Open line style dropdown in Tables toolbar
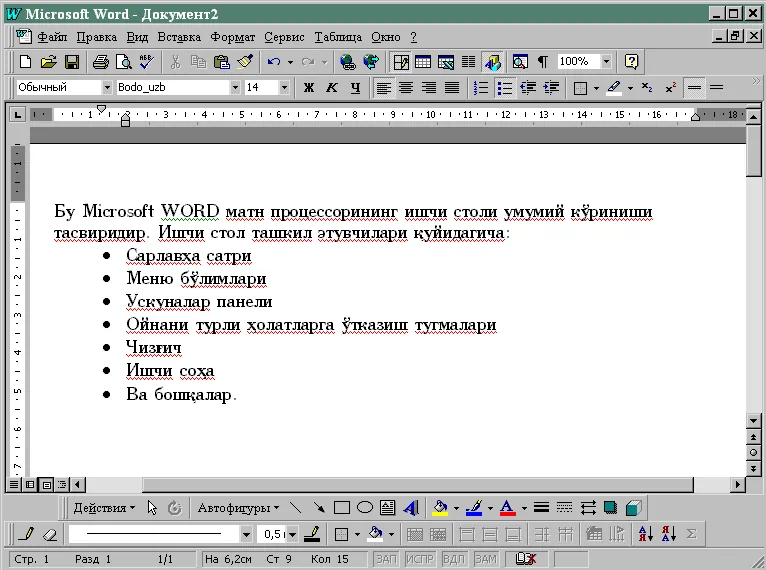 click(246, 534)
